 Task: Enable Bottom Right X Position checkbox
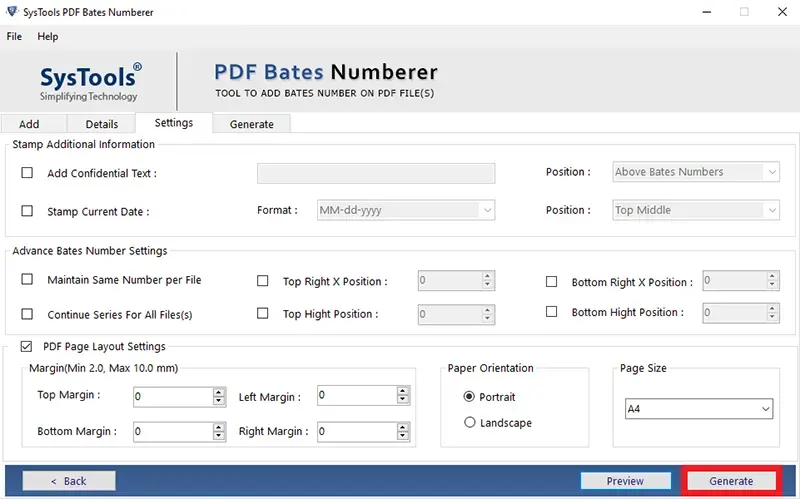(552, 282)
